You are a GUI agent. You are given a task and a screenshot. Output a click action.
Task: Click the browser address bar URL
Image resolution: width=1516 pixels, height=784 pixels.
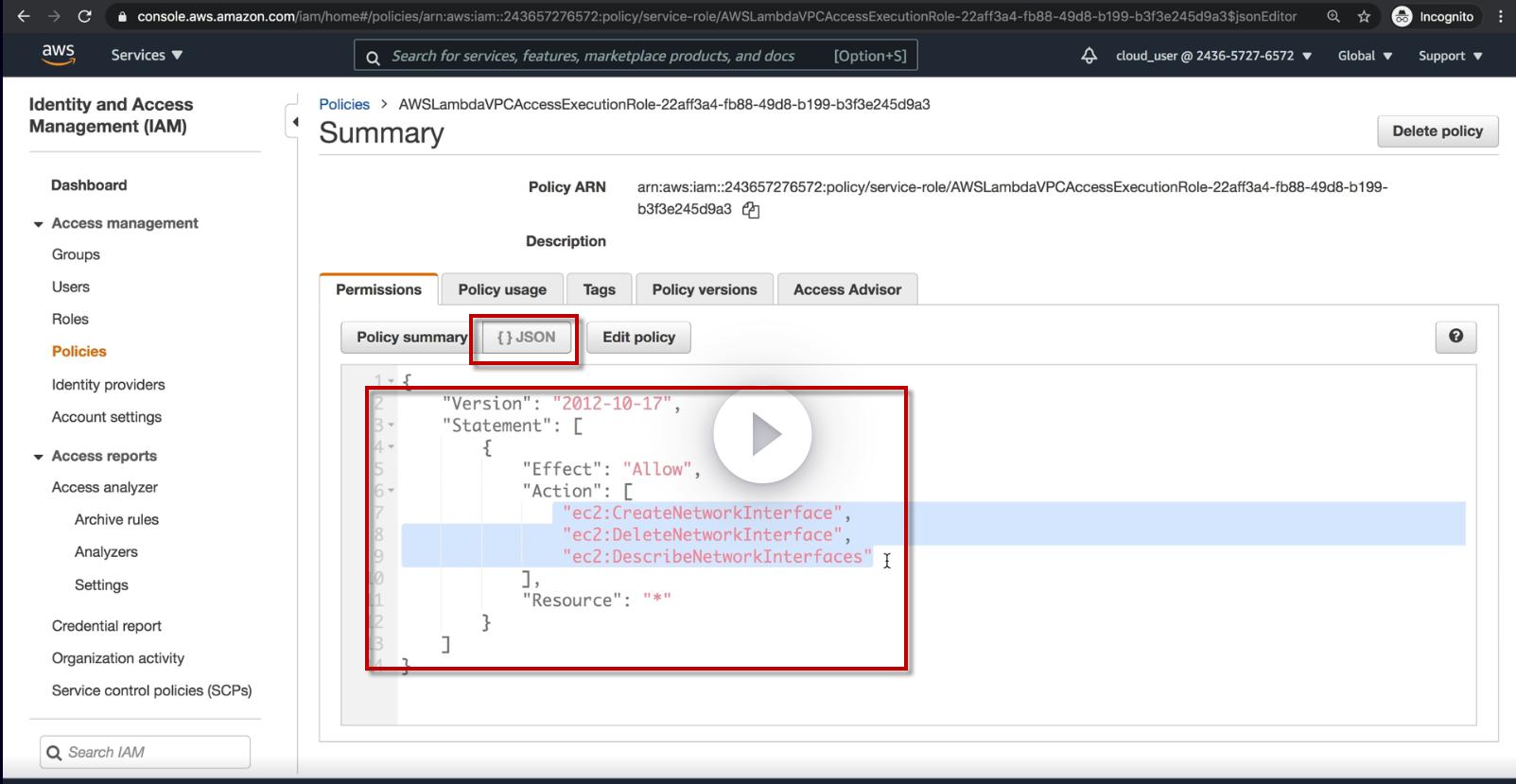point(717,16)
